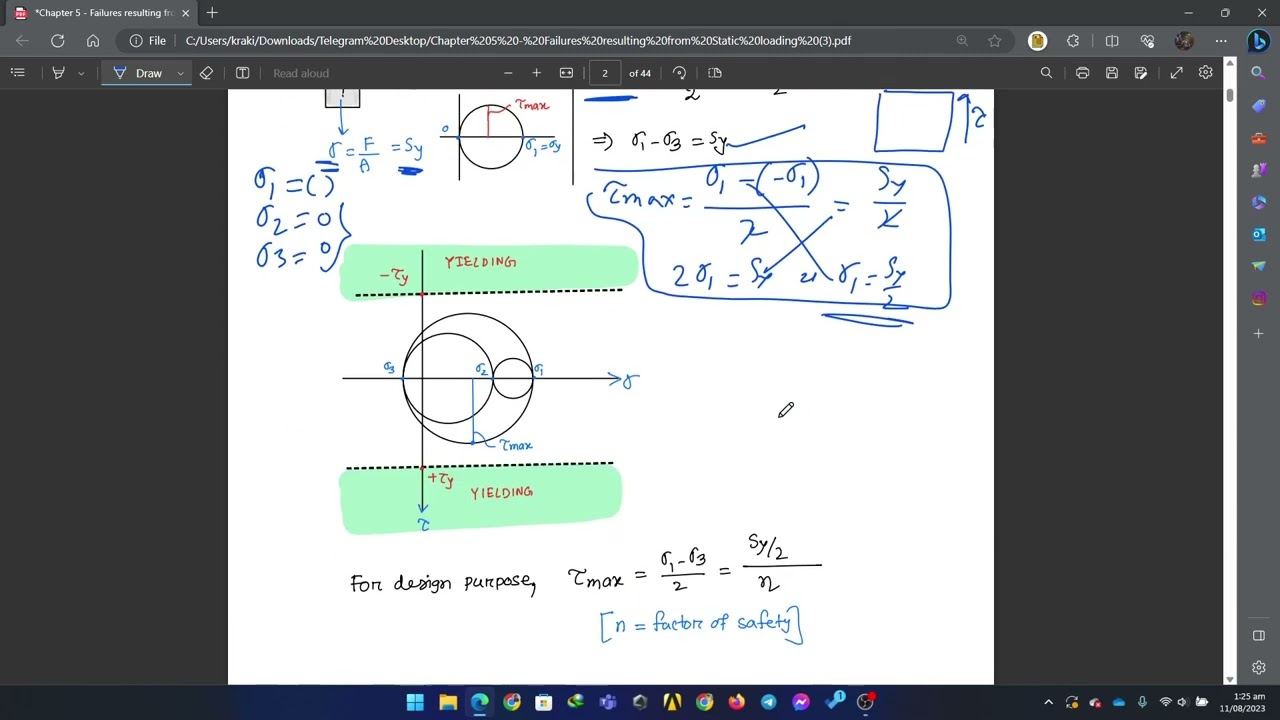The height and width of the screenshot is (720, 1280).
Task: Open the Tools briefcase in sidebar
Action: pos(1258,138)
